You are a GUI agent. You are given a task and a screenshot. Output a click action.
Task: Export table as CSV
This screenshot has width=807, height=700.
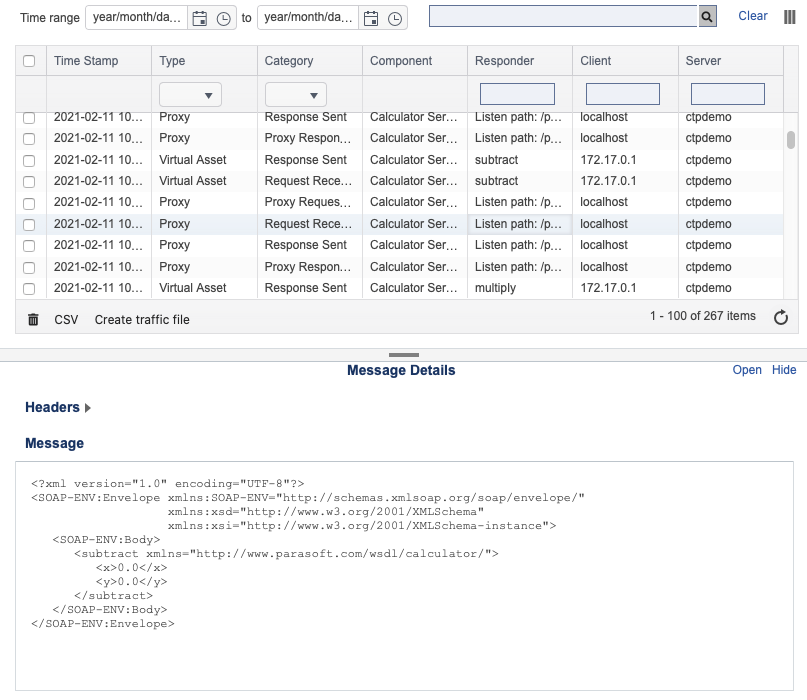66,320
